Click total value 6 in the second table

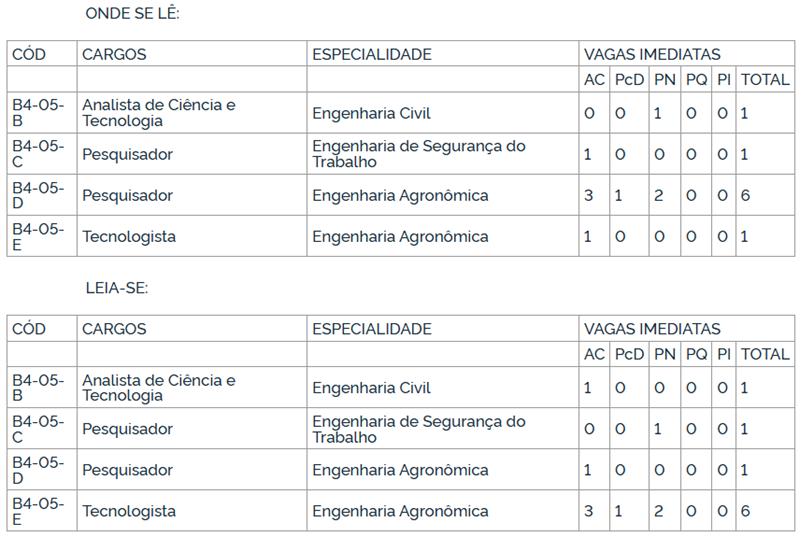pyautogui.click(x=745, y=511)
